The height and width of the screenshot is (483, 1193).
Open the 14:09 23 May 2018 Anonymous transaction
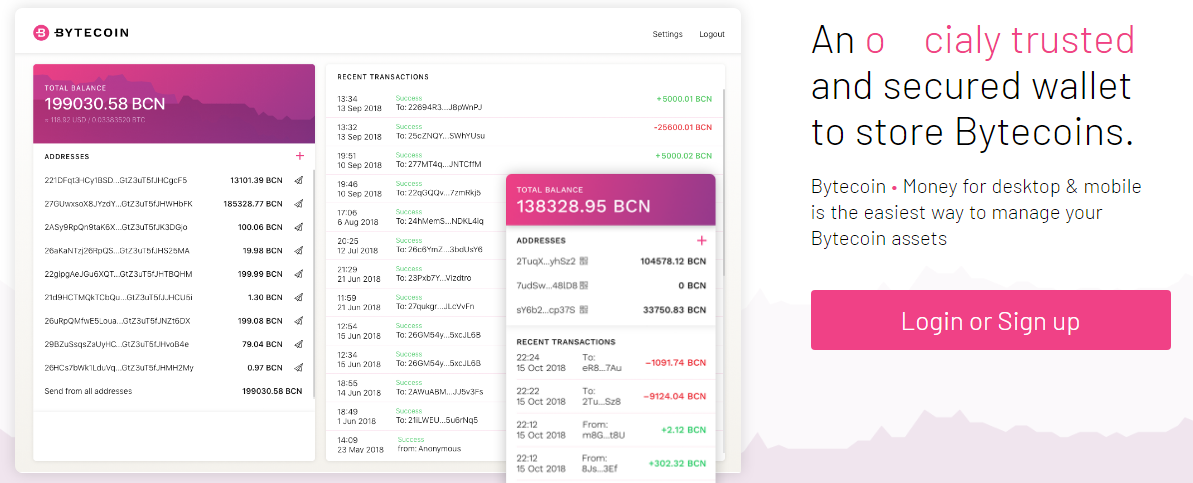click(417, 443)
